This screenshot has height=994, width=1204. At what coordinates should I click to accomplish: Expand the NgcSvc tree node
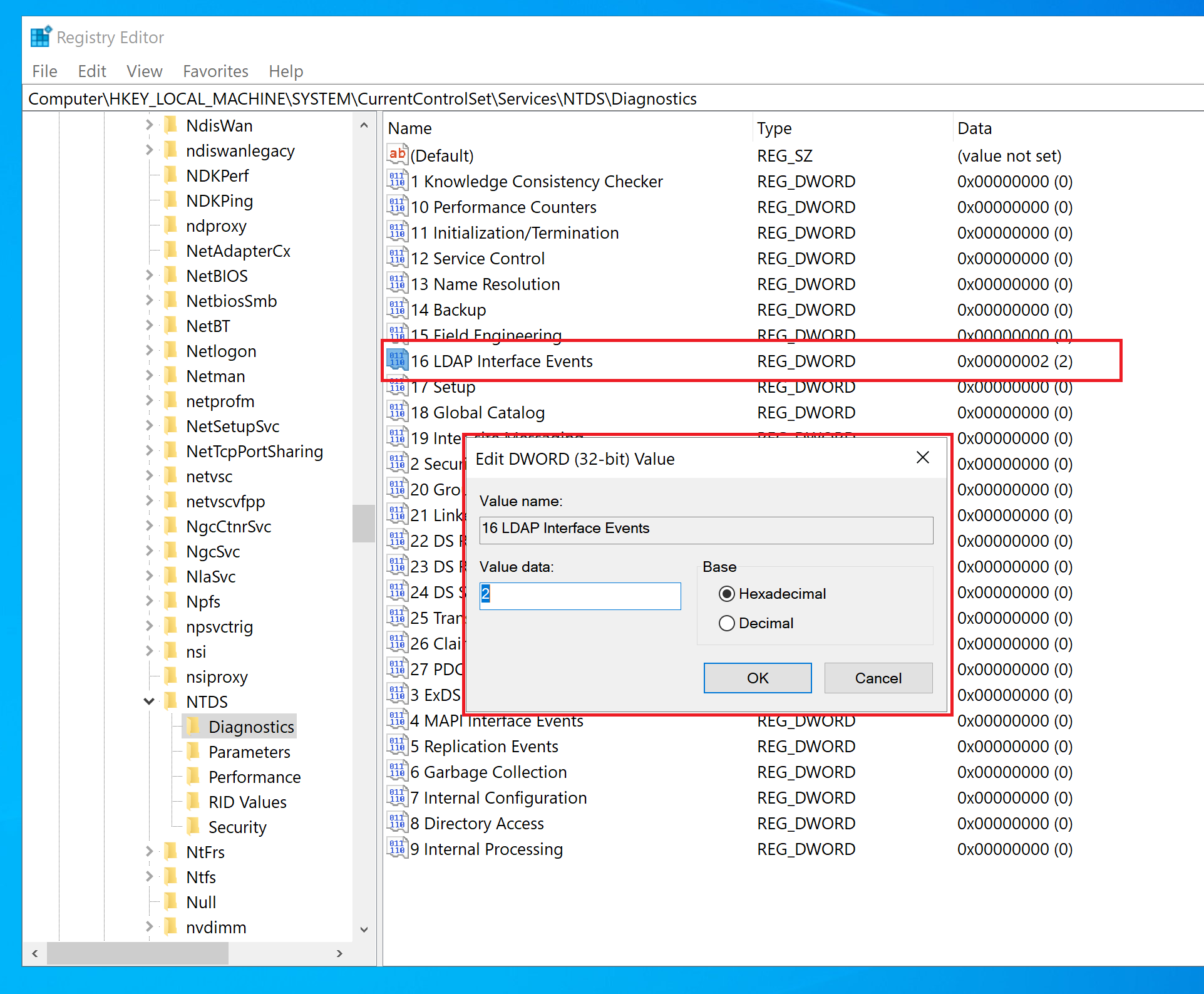(149, 551)
